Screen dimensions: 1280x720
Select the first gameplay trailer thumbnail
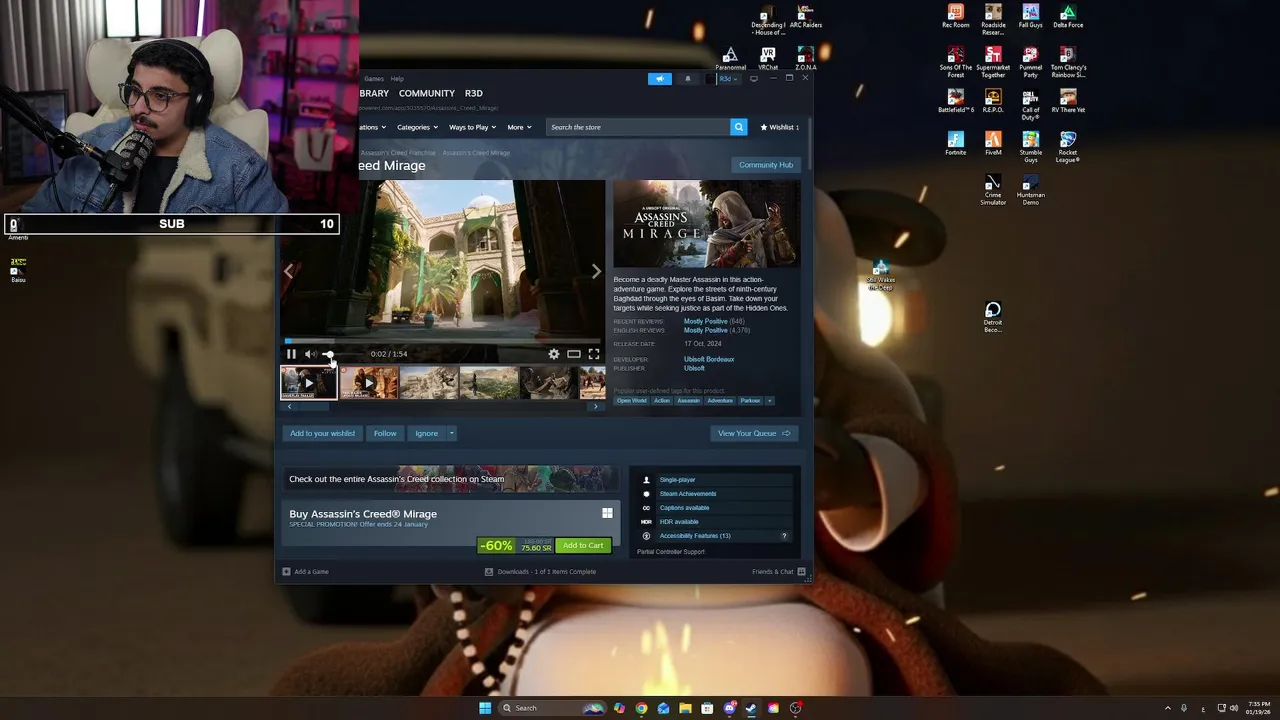(308, 383)
